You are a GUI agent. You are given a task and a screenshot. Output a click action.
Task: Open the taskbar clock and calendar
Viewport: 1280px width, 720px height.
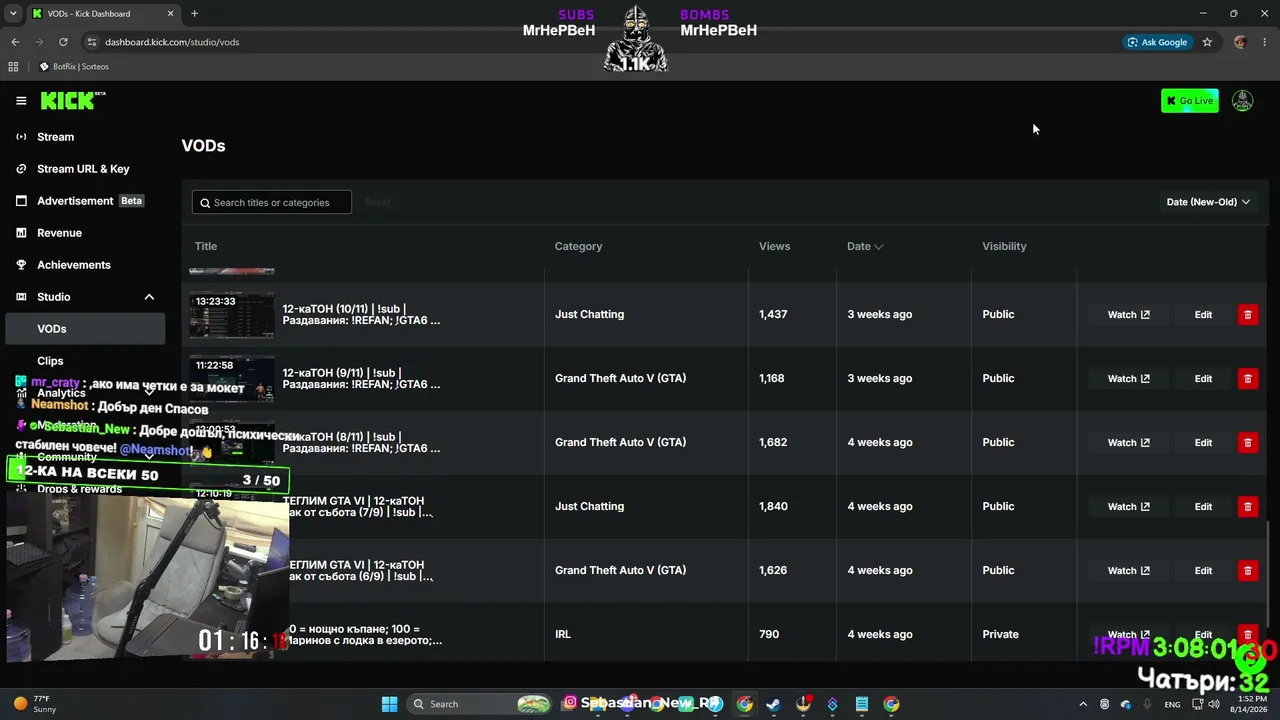point(1248,704)
